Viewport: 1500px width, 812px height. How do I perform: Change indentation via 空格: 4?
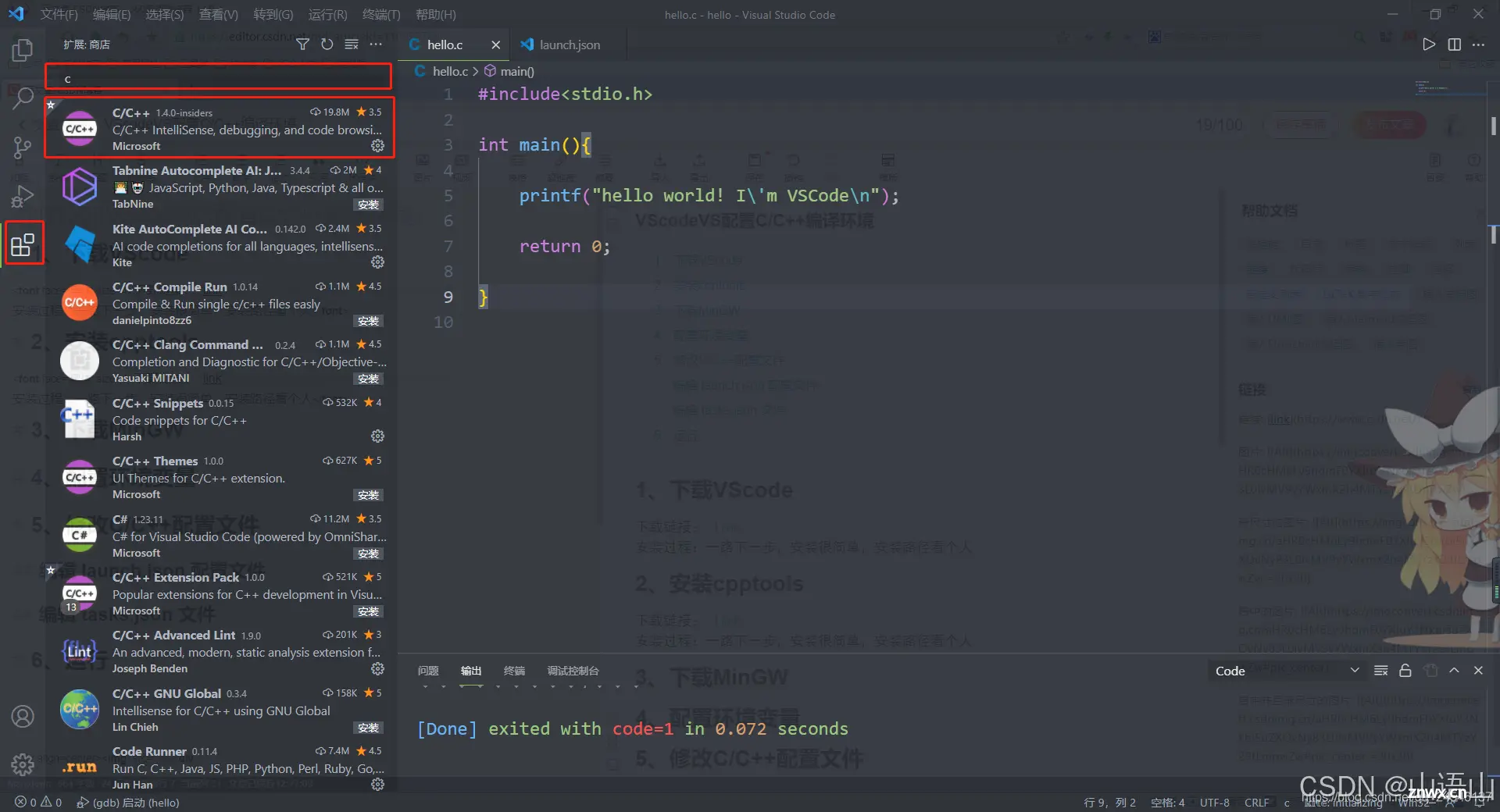pos(1168,803)
